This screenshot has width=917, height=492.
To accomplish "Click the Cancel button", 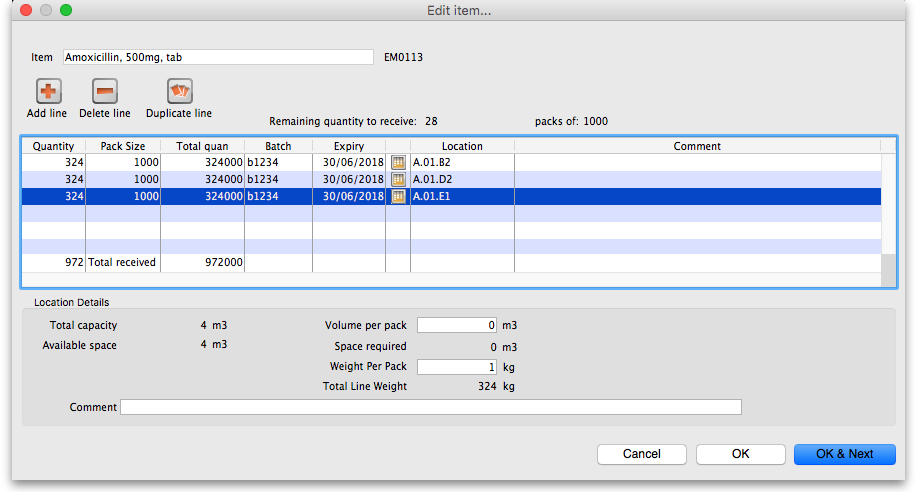I will tap(642, 454).
